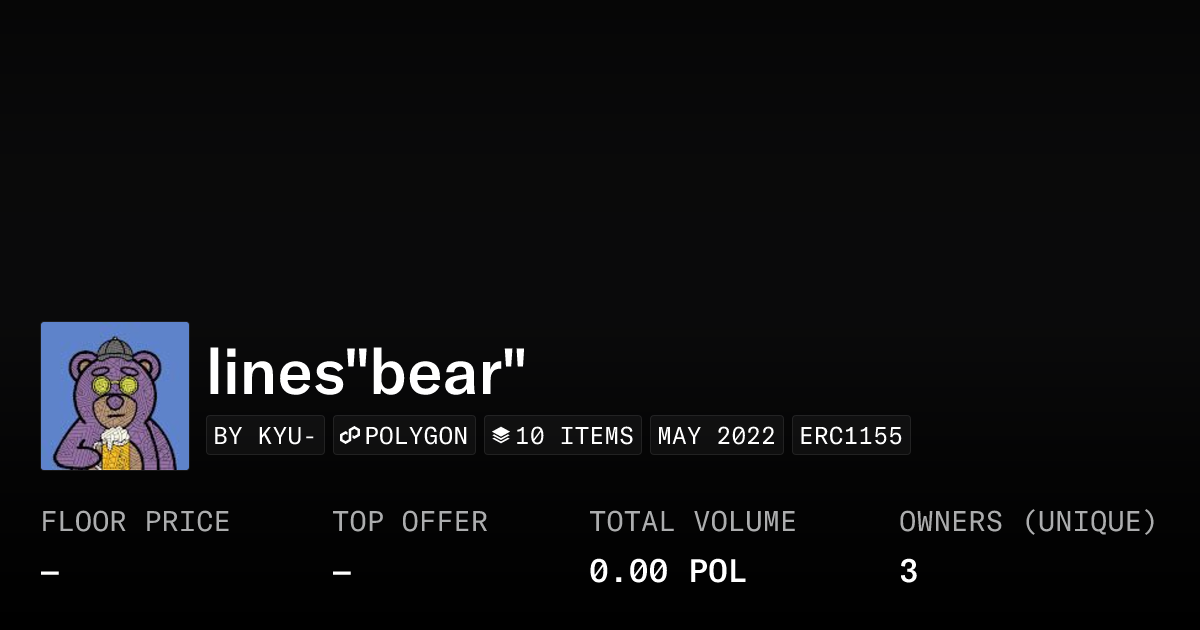The width and height of the screenshot is (1200, 630).
Task: Click the top offer dash value
Action: 342,573
